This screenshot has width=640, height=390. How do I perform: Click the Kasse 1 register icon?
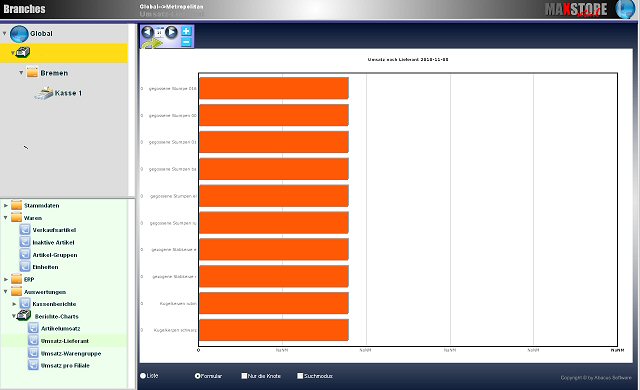point(44,93)
